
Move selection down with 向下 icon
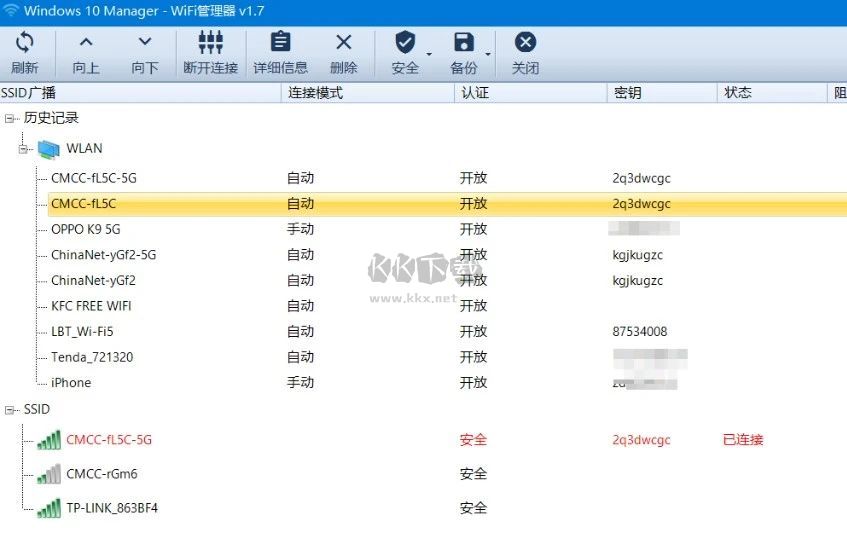(145, 42)
